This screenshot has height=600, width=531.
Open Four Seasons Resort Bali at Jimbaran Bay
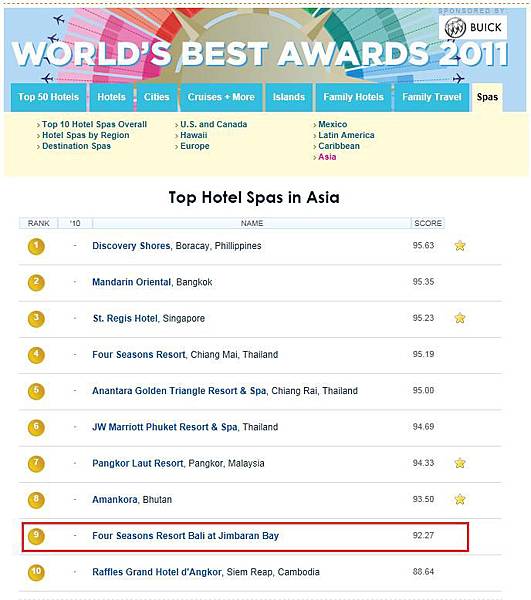(186, 536)
